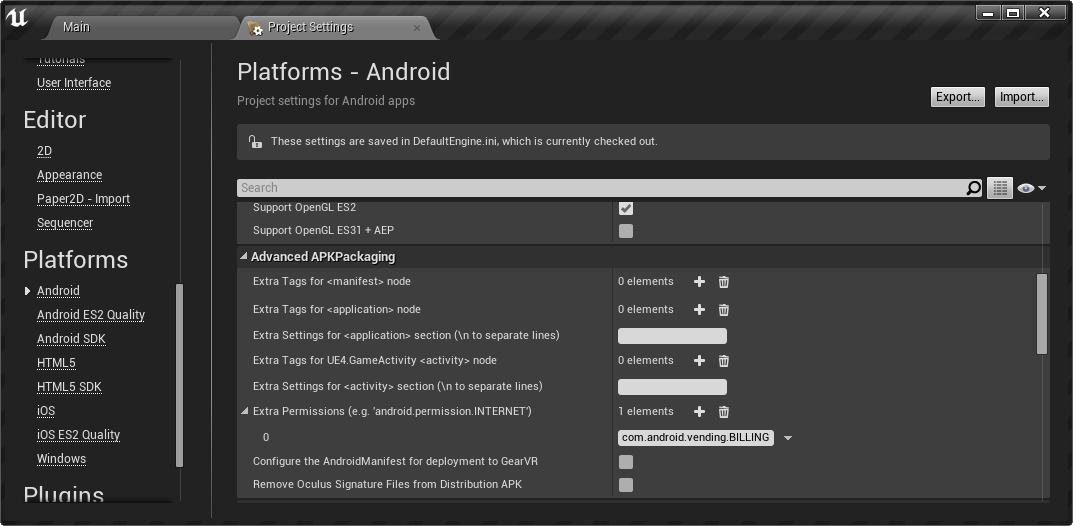
Task: Open the 2D editor settings
Action: click(44, 151)
